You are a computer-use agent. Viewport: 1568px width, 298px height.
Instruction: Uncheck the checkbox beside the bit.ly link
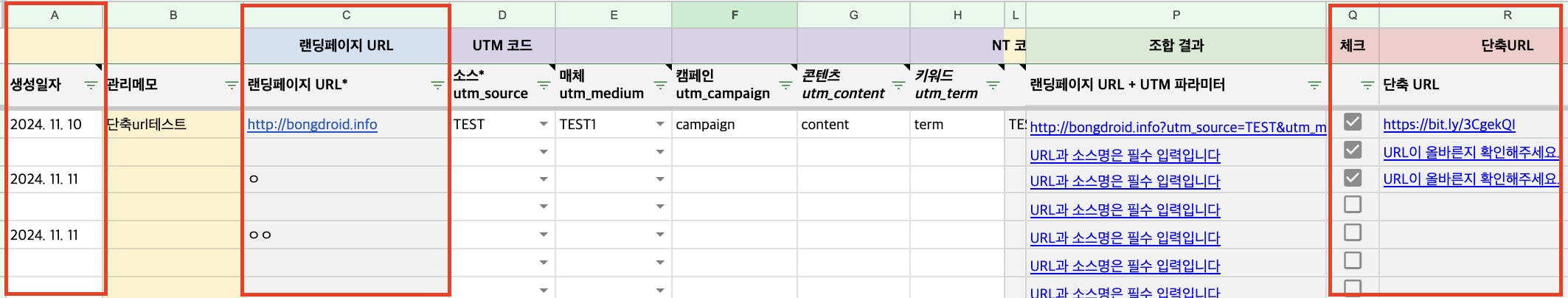1353,122
